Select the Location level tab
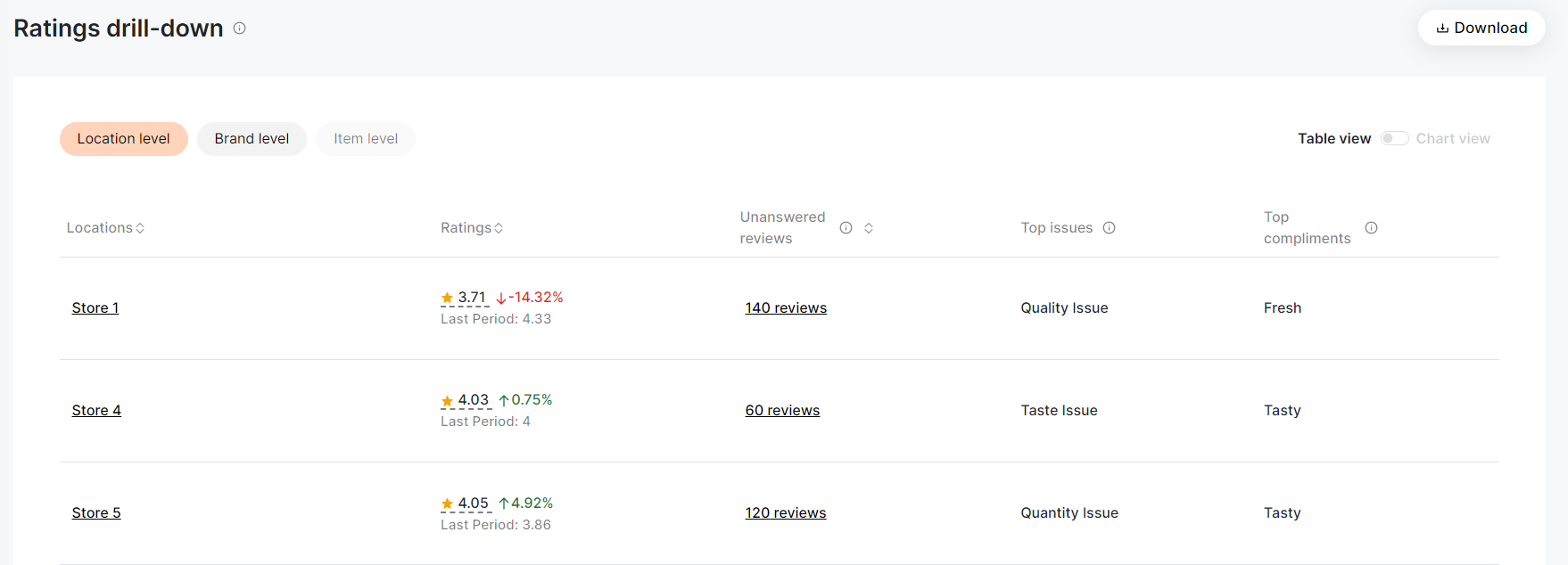The width and height of the screenshot is (1568, 565). (123, 139)
